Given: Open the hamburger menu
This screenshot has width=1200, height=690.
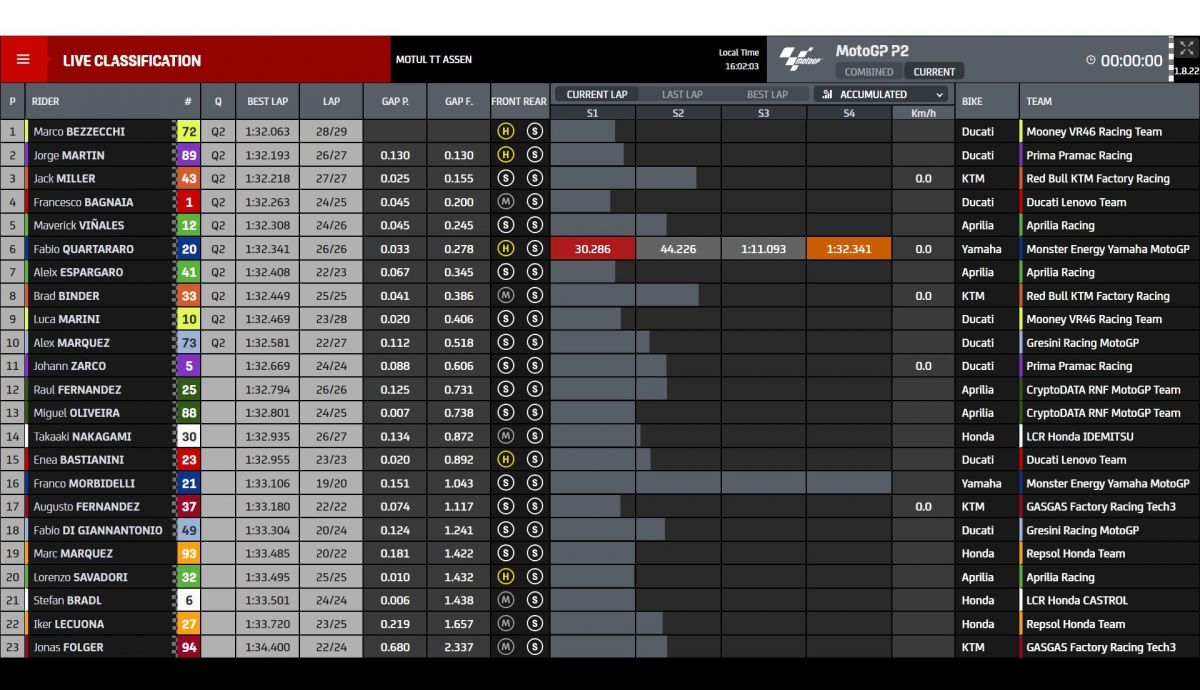Looking at the screenshot, I should point(23,60).
